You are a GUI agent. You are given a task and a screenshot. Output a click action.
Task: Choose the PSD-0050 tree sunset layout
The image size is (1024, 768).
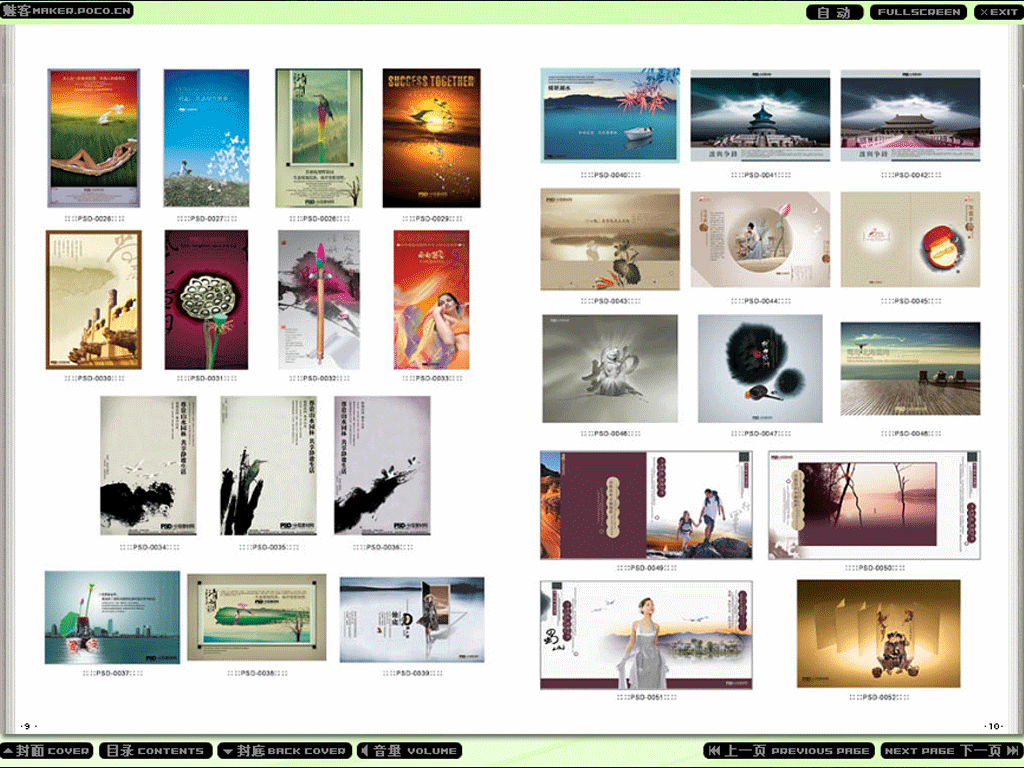pos(874,505)
